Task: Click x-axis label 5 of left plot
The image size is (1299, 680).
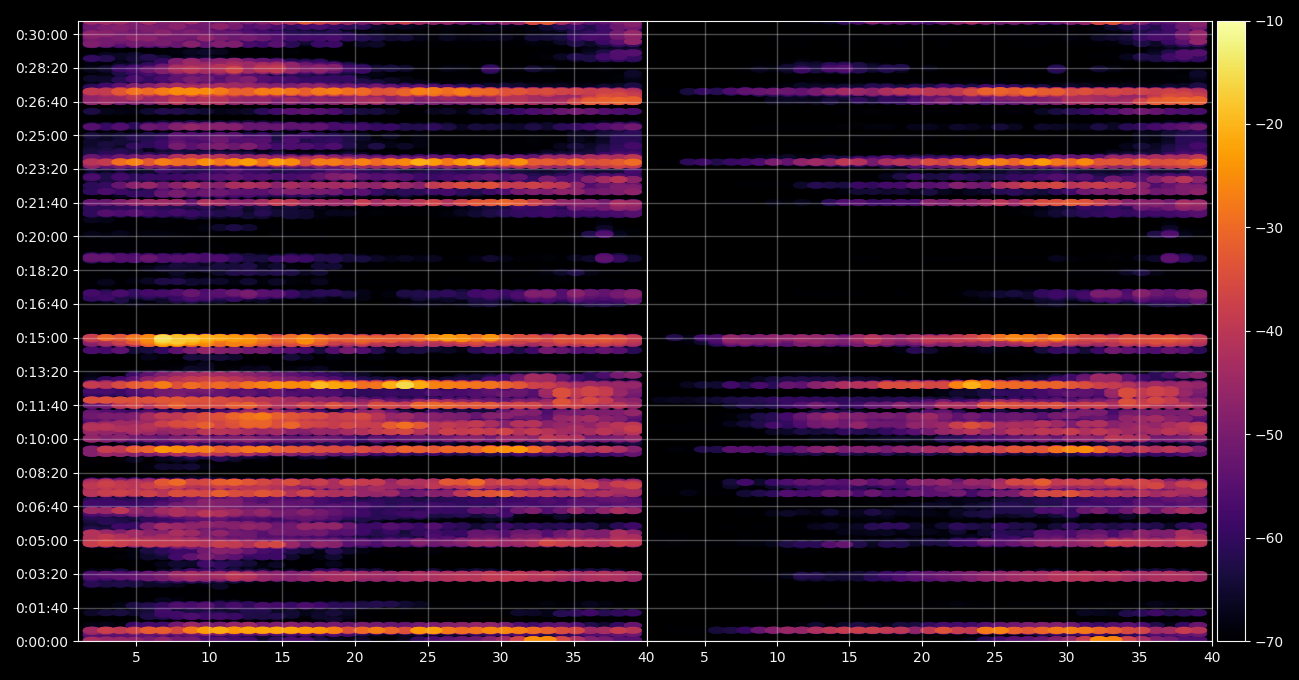Action: 136,657
